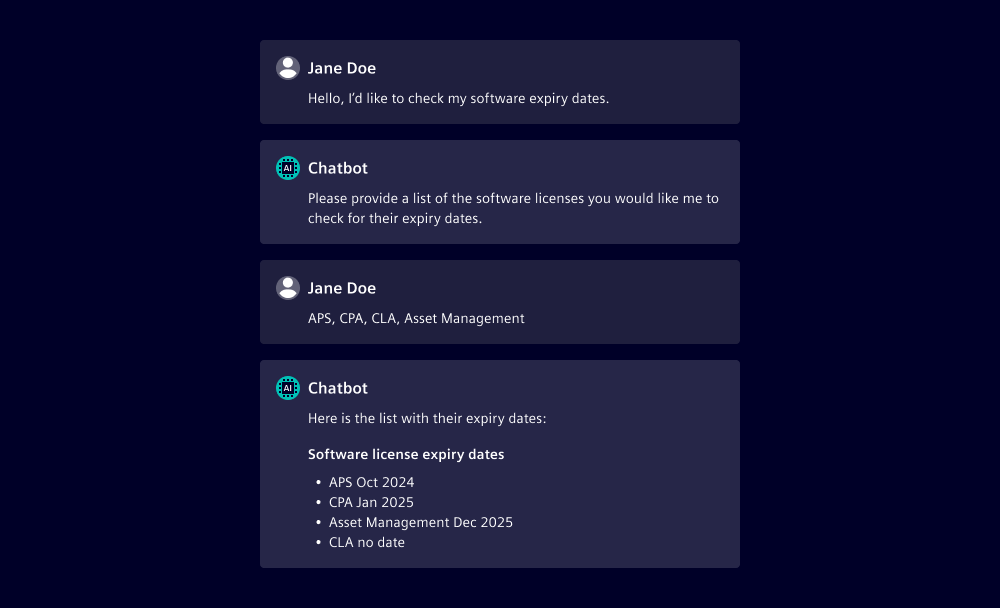Click the Chatbot AI icon above the license request

click(x=288, y=168)
